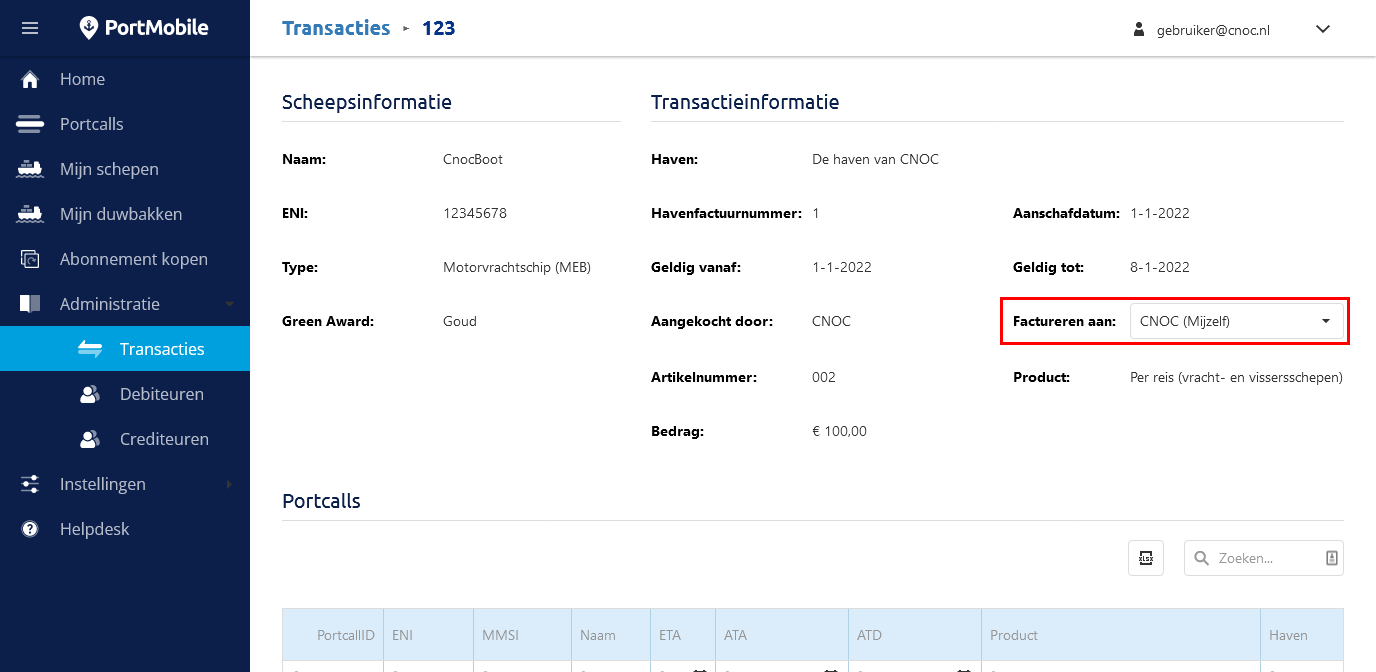Screen dimensions: 1376x672
Task: Export portcalls to XLSX
Action: [1146, 558]
